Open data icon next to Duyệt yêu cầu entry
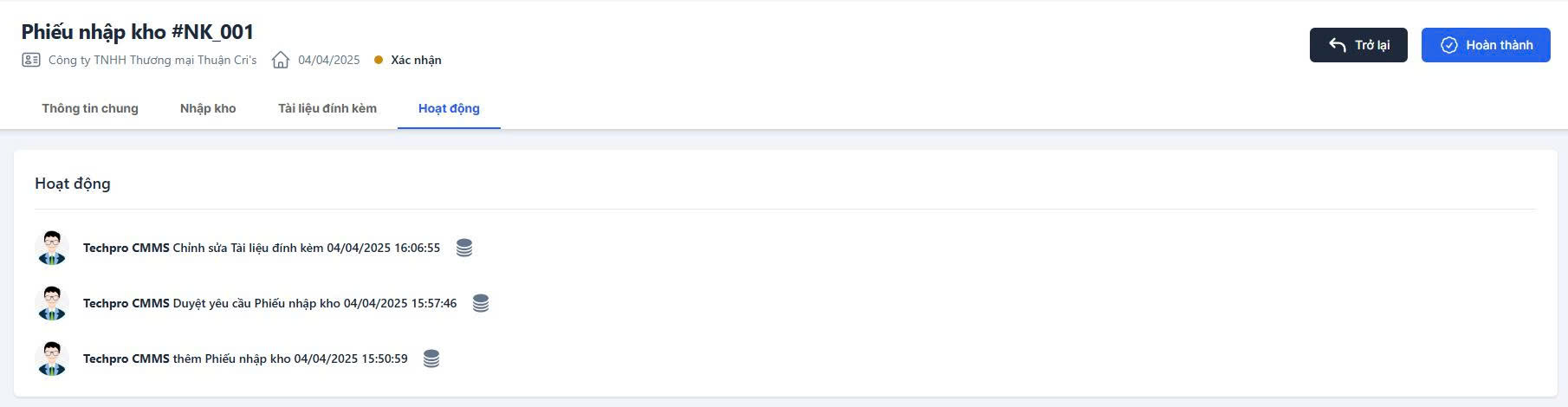Screen dimensions: 1568x407 [481, 304]
